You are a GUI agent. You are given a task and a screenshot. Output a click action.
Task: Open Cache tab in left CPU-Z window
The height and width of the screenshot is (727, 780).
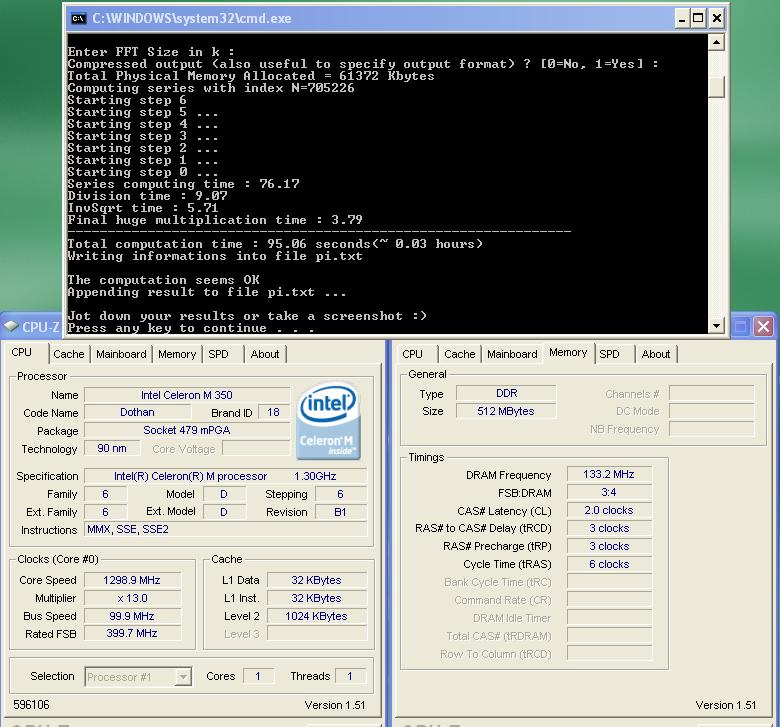pos(69,354)
